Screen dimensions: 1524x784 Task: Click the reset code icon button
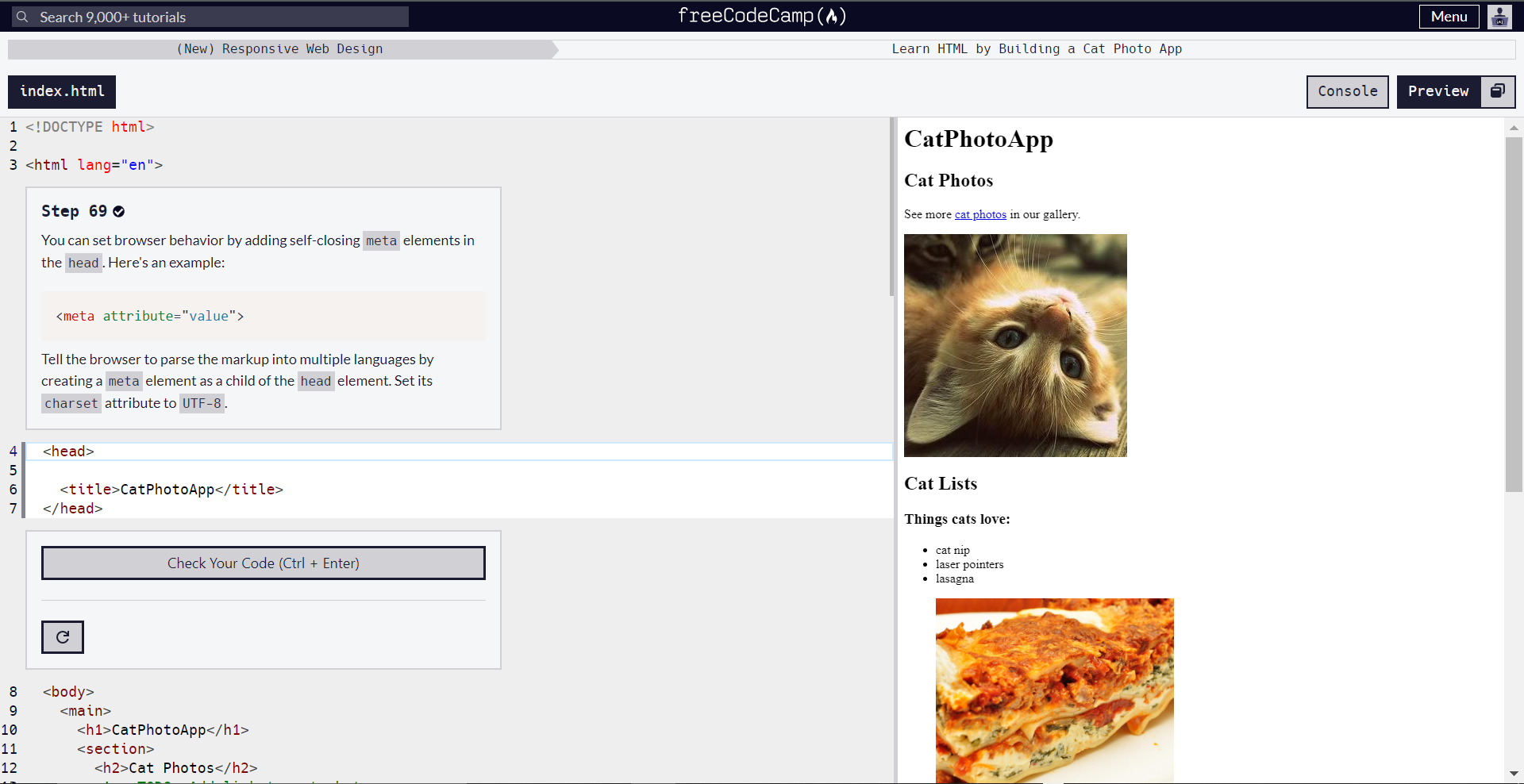click(63, 636)
